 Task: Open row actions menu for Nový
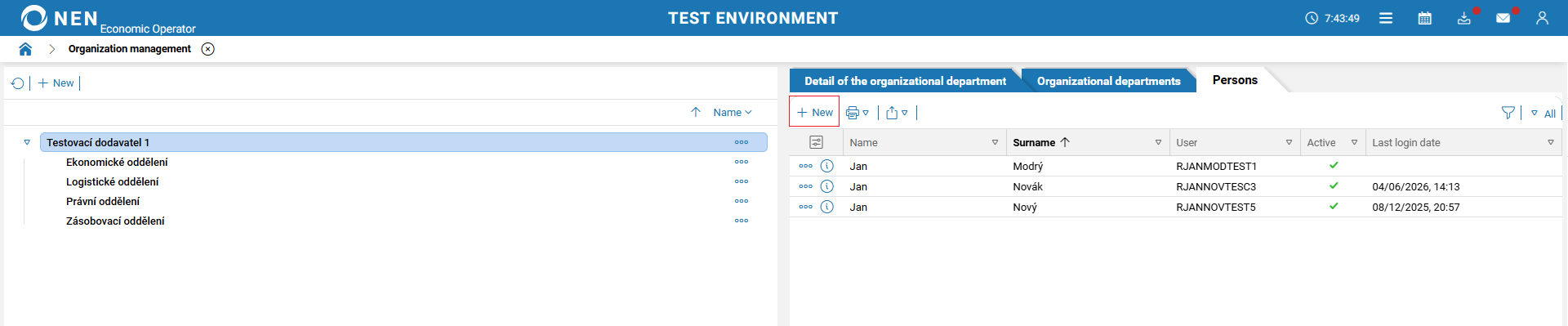806,207
